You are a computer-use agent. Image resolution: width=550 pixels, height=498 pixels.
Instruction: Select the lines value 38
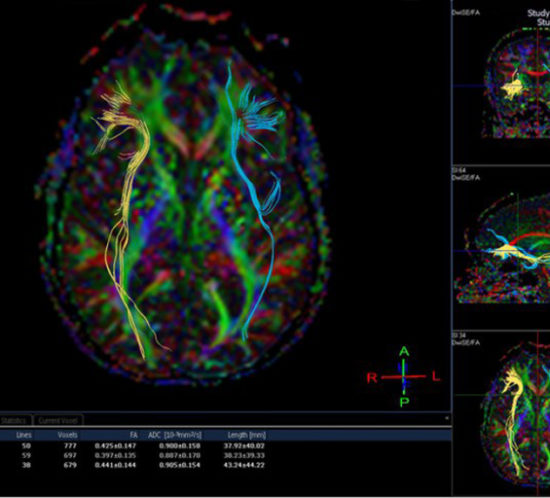pyautogui.click(x=26, y=465)
